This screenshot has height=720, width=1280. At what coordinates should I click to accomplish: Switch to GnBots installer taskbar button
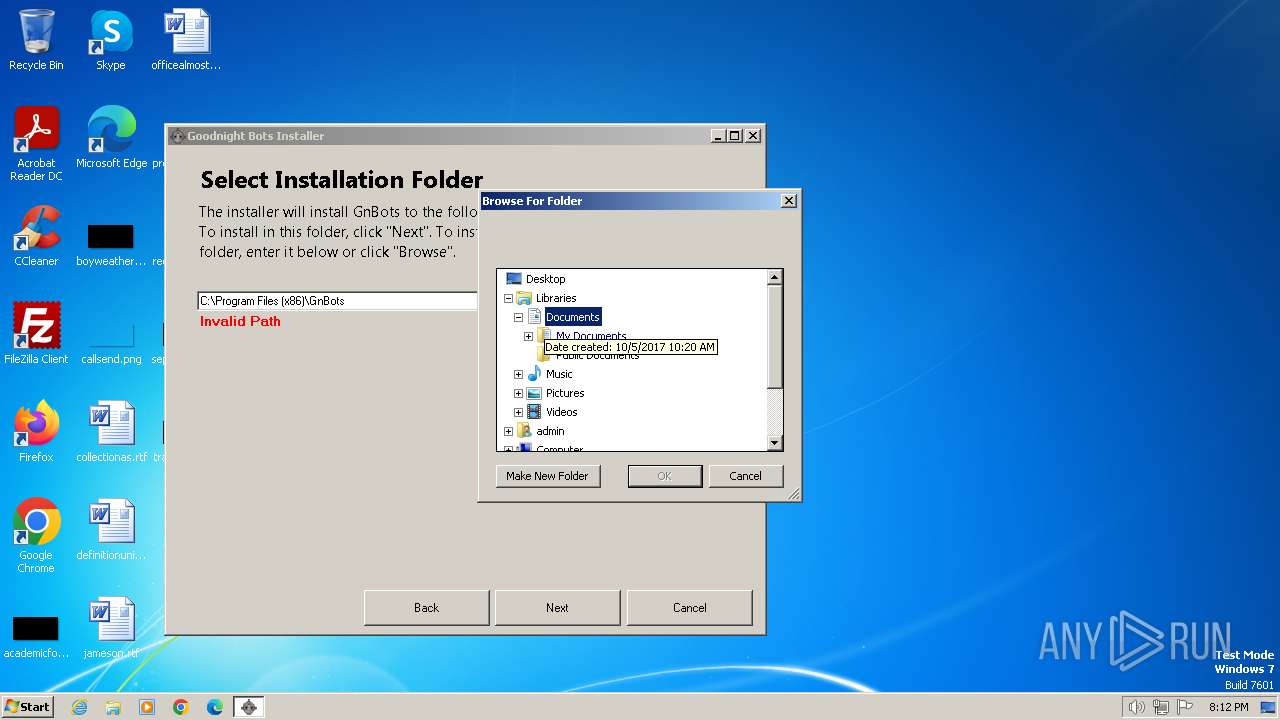249,707
